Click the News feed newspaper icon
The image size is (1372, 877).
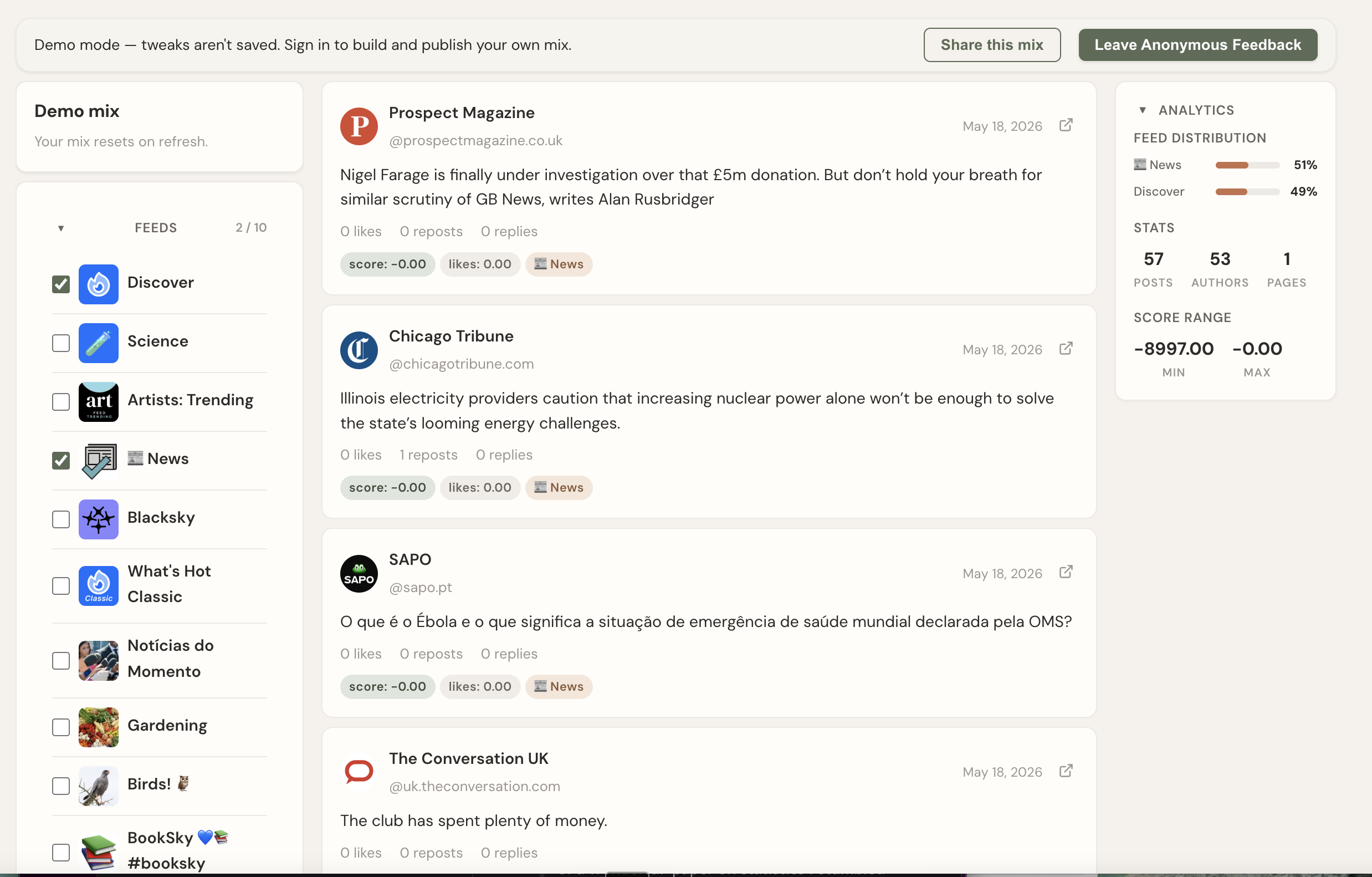pos(99,461)
